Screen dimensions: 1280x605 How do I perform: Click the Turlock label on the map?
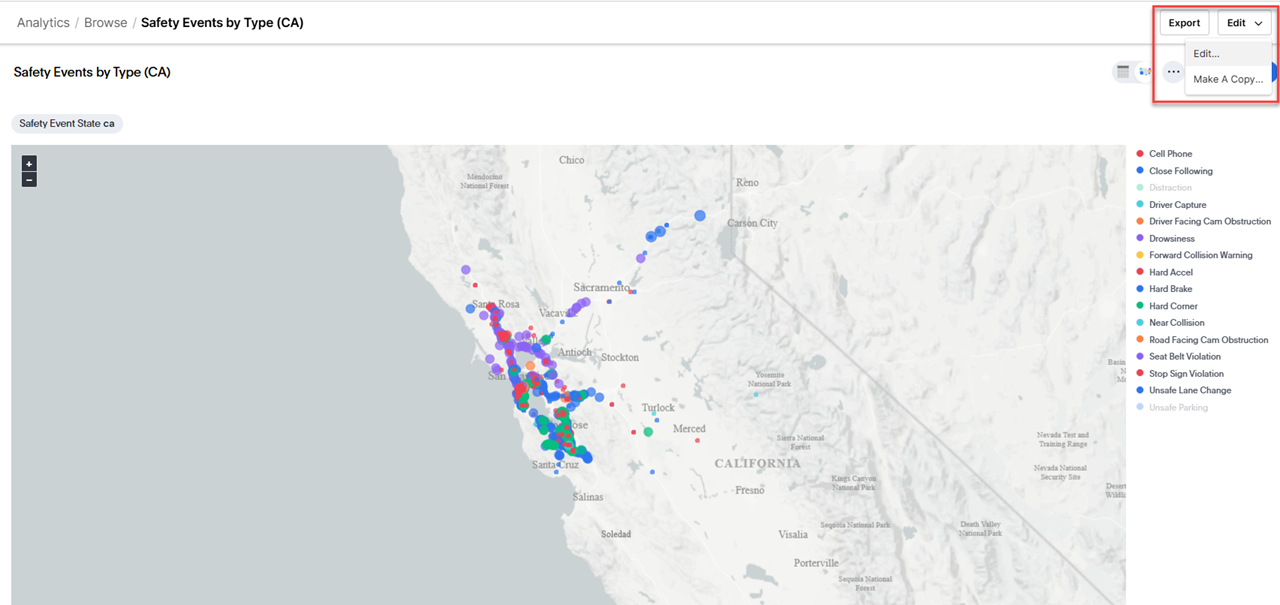[658, 408]
